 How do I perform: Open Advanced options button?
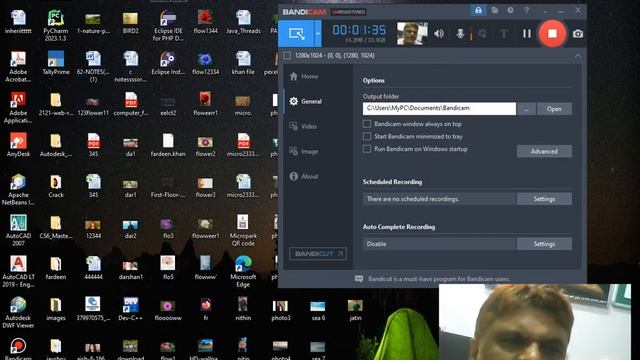click(544, 151)
